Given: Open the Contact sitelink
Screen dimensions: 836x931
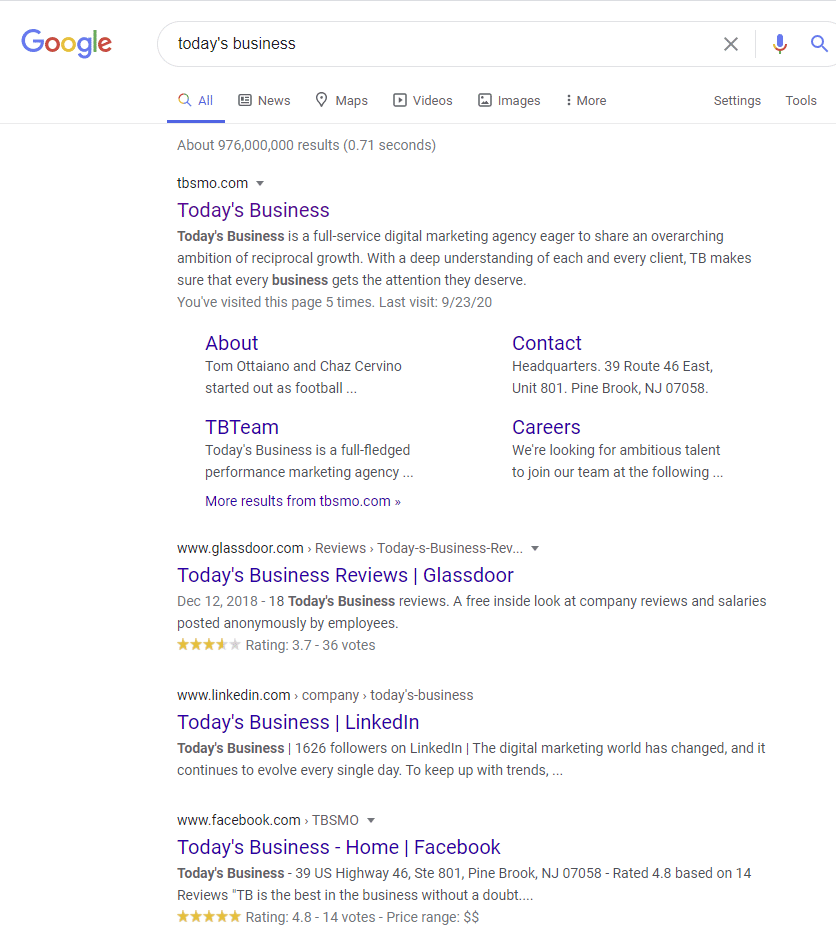Looking at the screenshot, I should tap(547, 343).
